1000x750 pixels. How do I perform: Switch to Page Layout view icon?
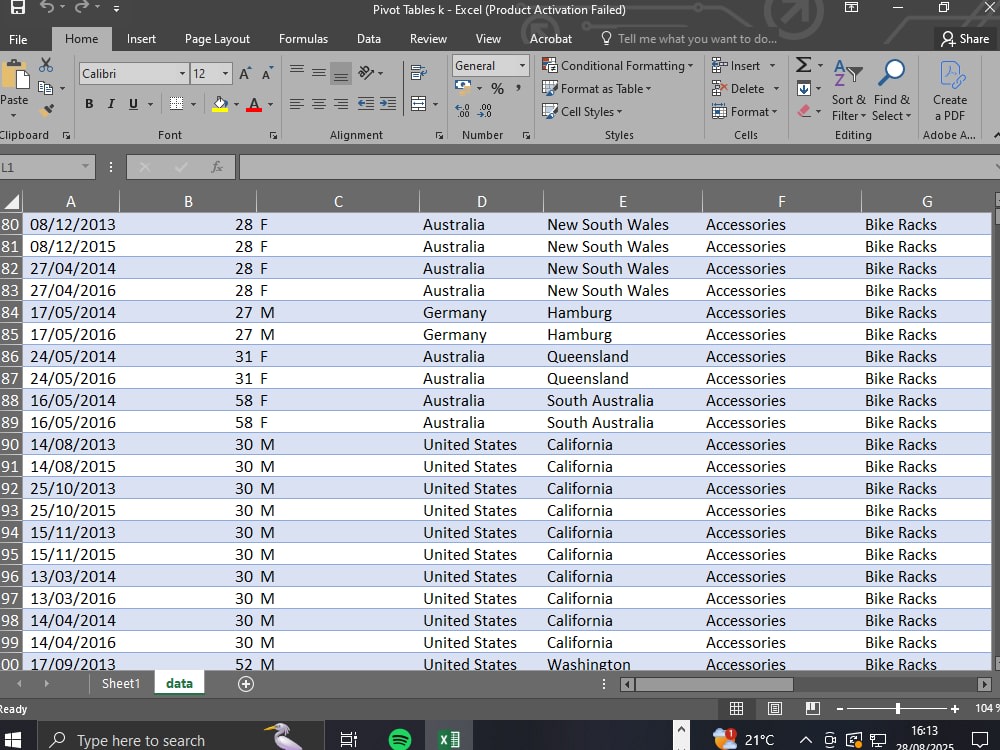[x=775, y=709]
